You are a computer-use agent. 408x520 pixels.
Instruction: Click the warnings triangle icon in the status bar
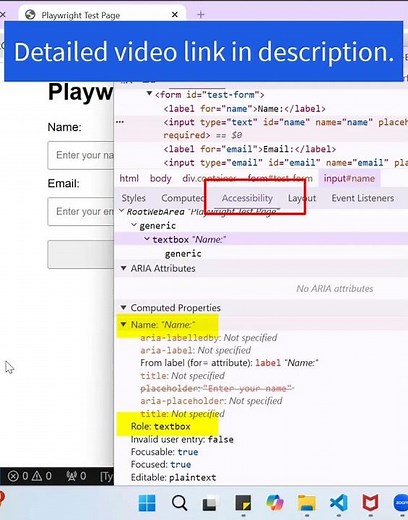click(36, 476)
